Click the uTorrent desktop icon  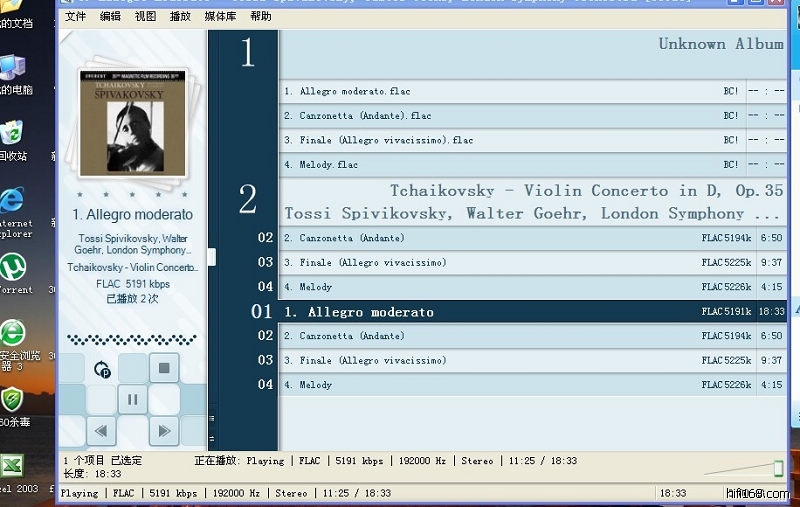[14, 270]
